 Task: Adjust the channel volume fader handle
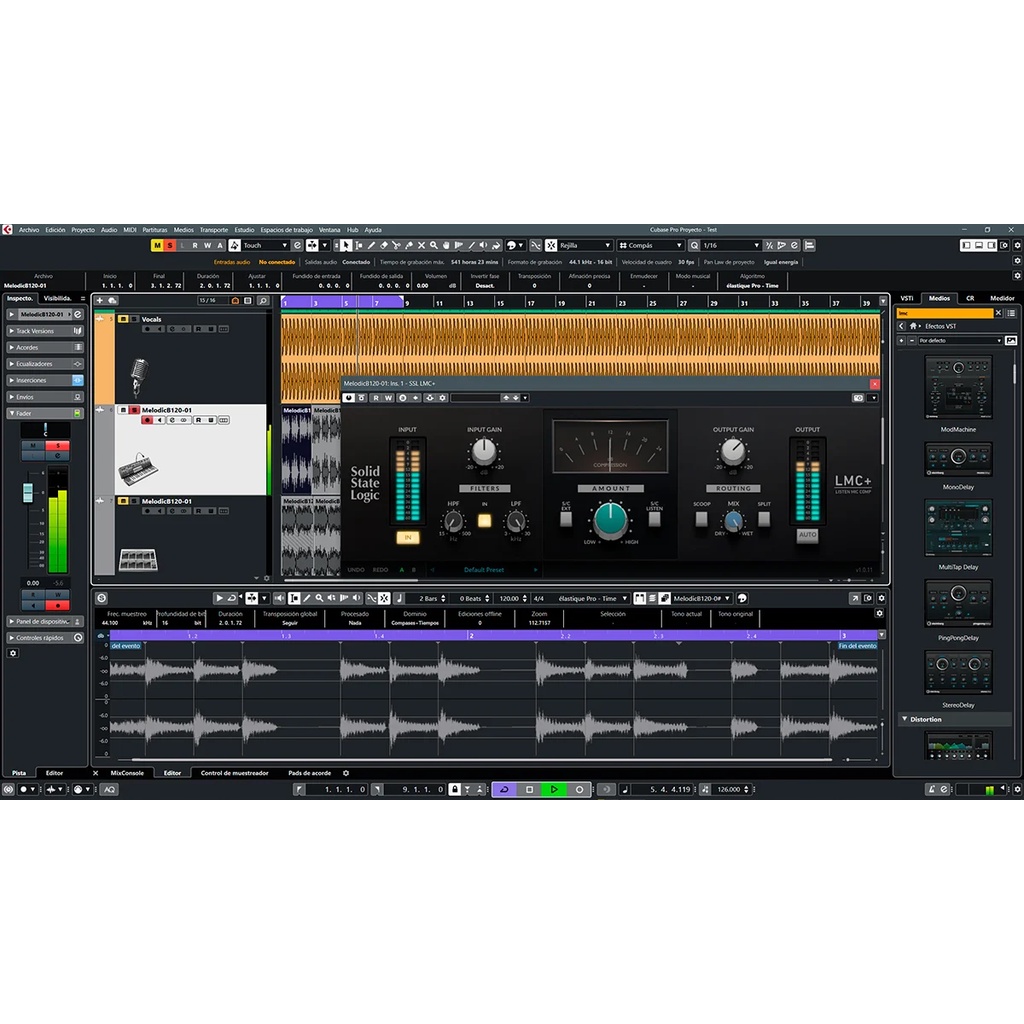[x=28, y=492]
